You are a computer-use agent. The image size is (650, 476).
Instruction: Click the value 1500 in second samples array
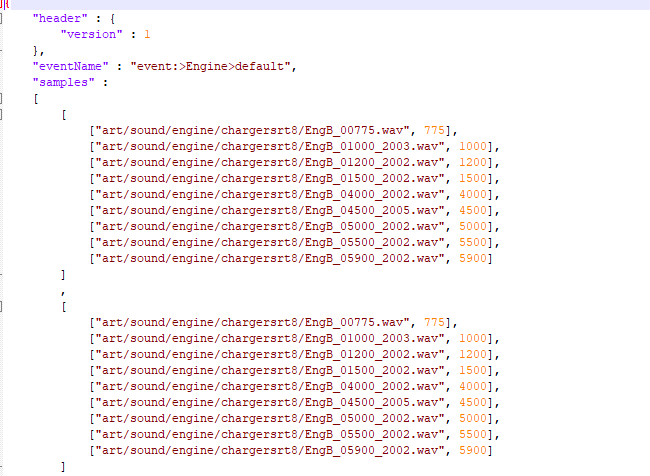pos(473,371)
